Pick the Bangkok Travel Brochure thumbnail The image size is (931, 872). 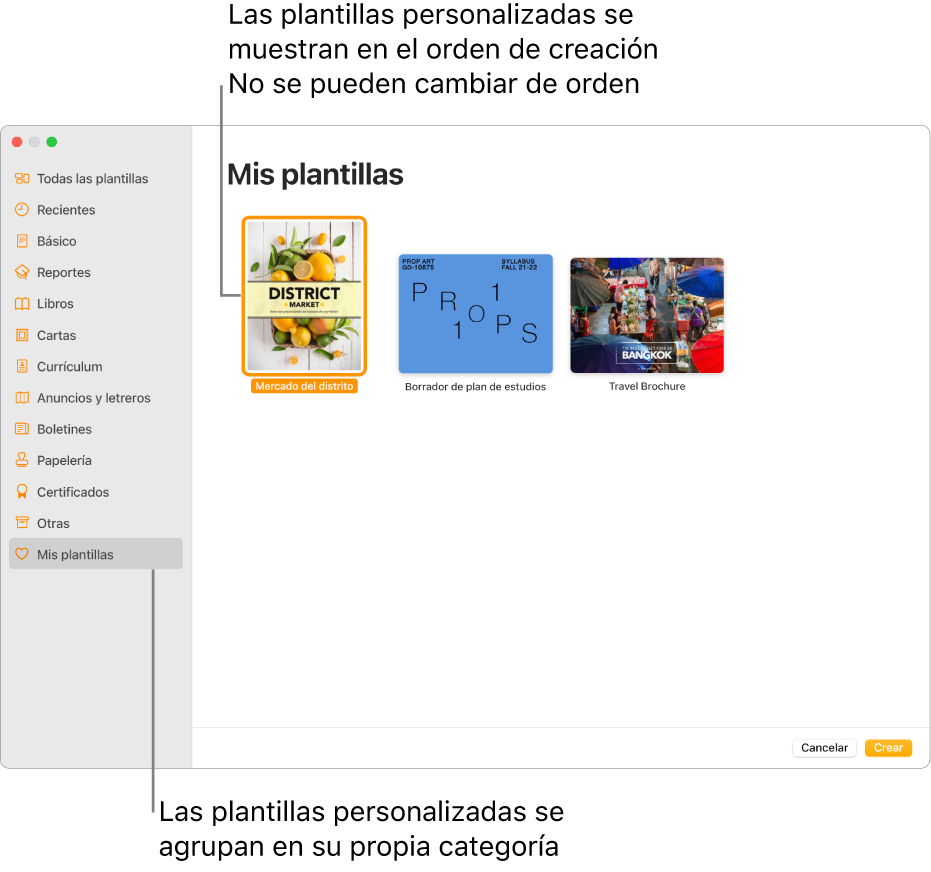click(647, 315)
